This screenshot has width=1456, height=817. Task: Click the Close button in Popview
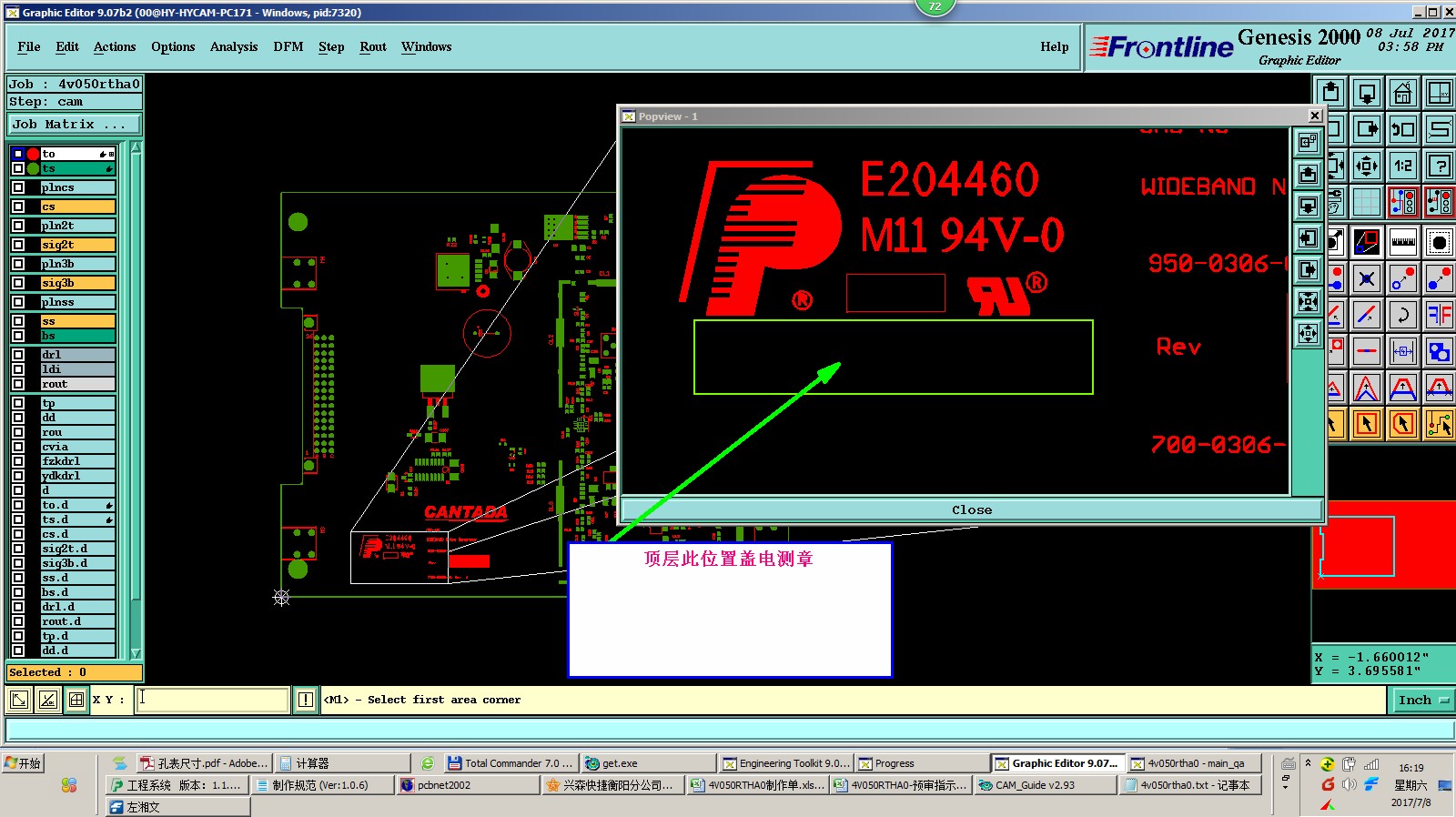click(972, 510)
